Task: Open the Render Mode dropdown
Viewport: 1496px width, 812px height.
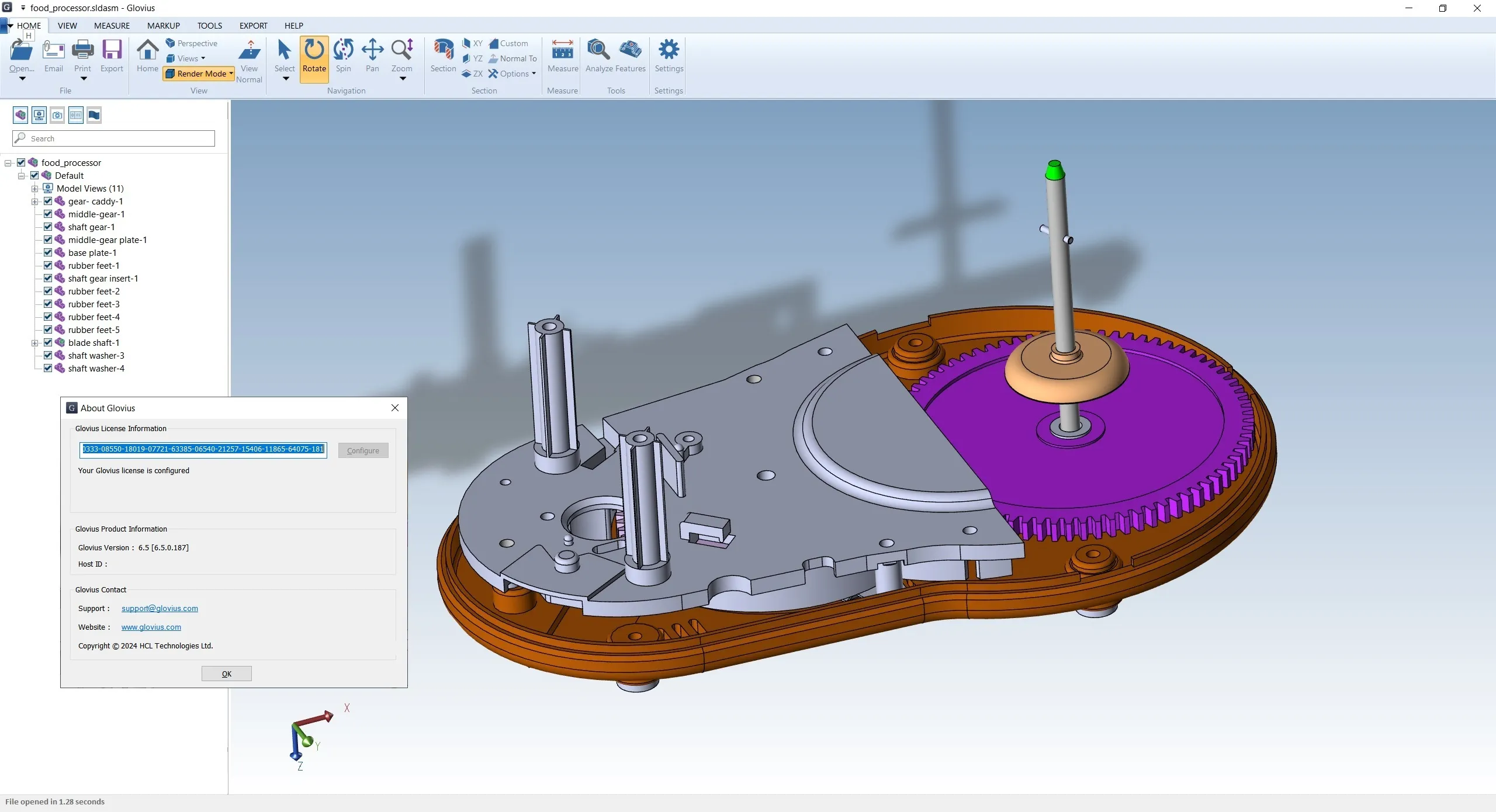Action: click(199, 74)
